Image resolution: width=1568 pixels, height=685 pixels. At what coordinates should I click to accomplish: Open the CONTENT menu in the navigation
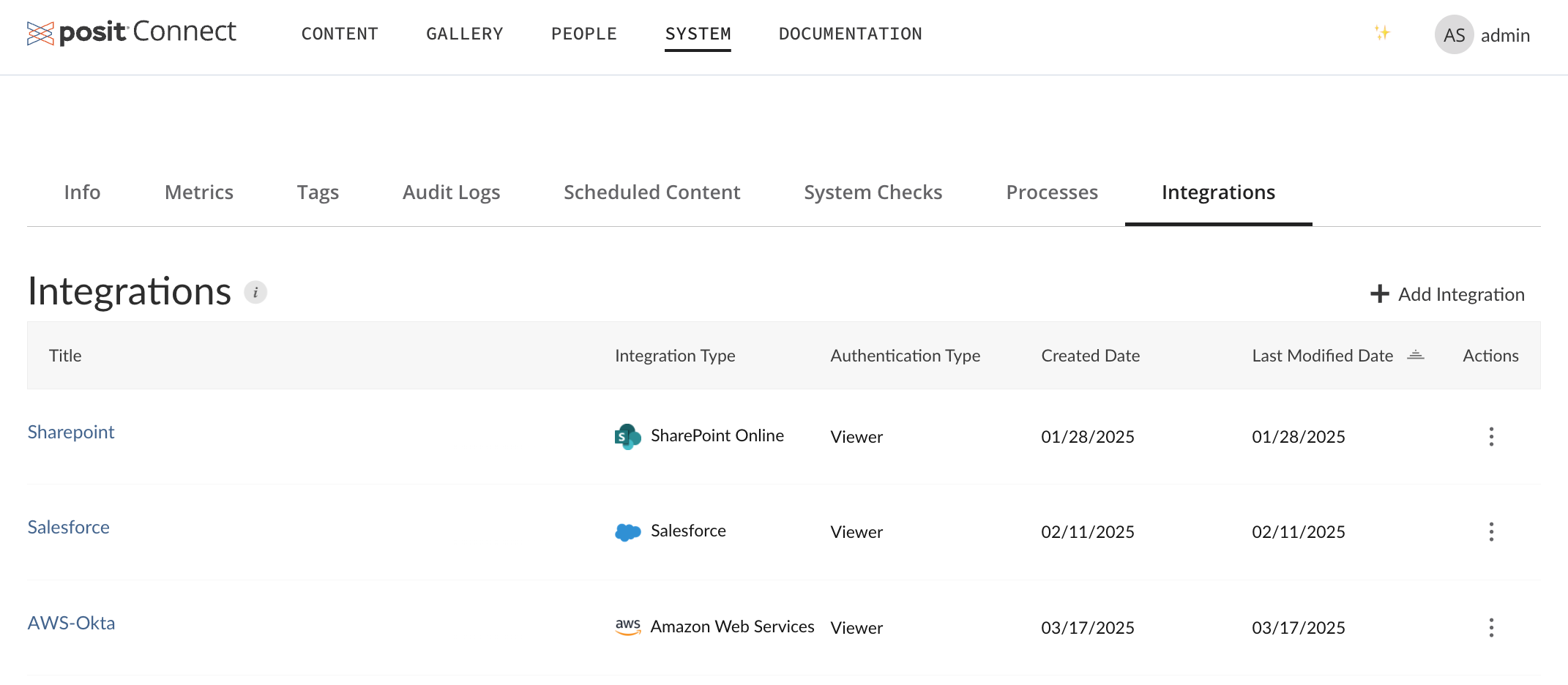[340, 34]
